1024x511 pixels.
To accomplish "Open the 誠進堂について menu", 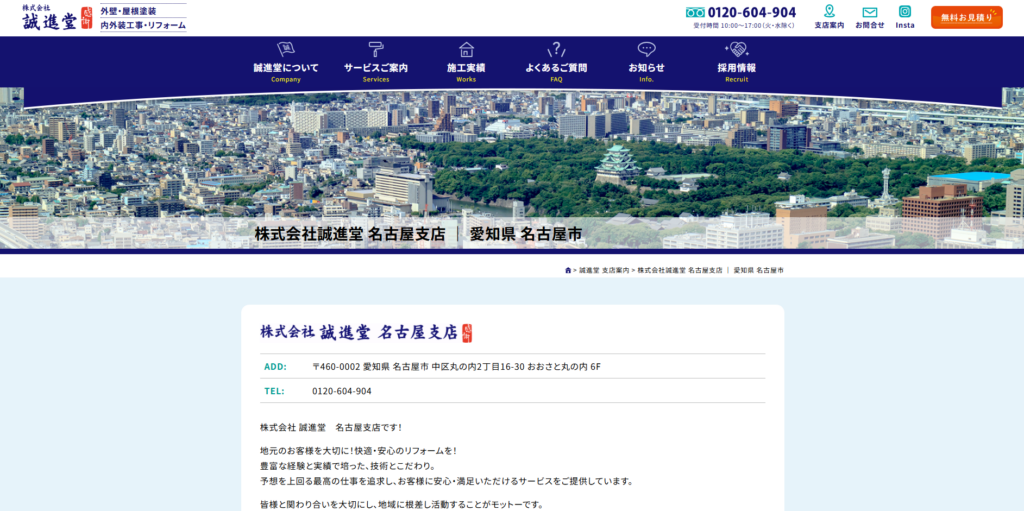I will (286, 67).
